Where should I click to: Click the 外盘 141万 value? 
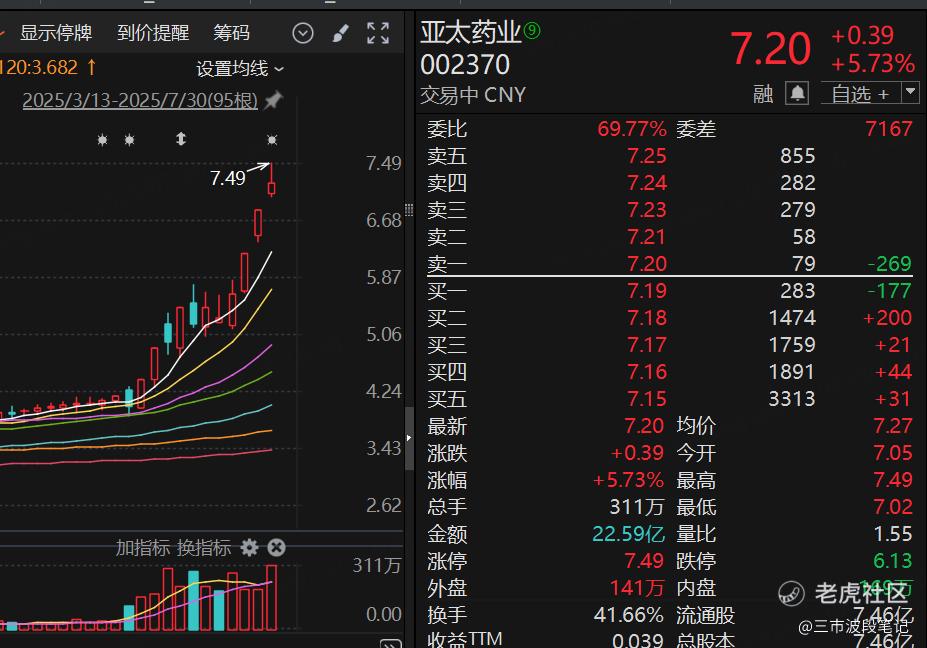tap(636, 588)
